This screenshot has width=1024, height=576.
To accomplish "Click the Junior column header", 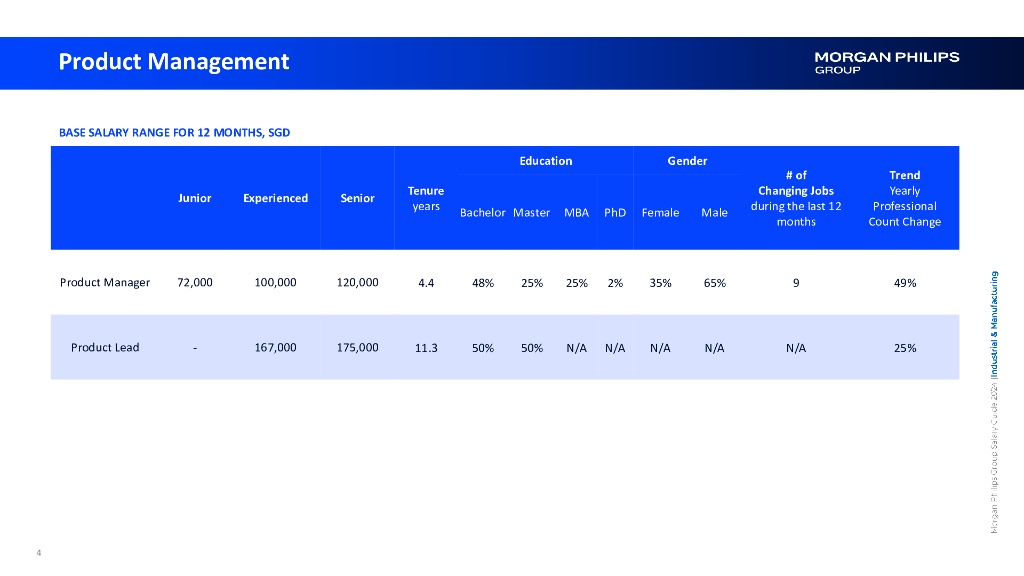I will click(x=195, y=198).
